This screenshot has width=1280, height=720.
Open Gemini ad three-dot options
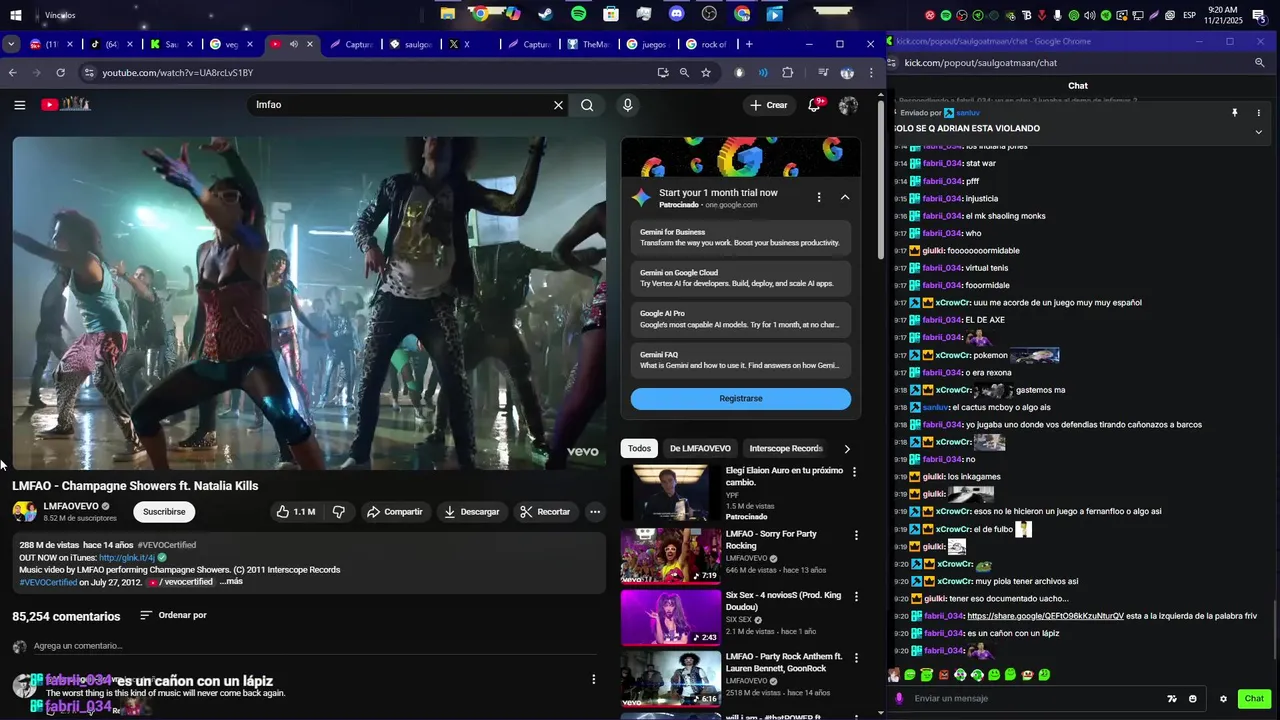[819, 198]
